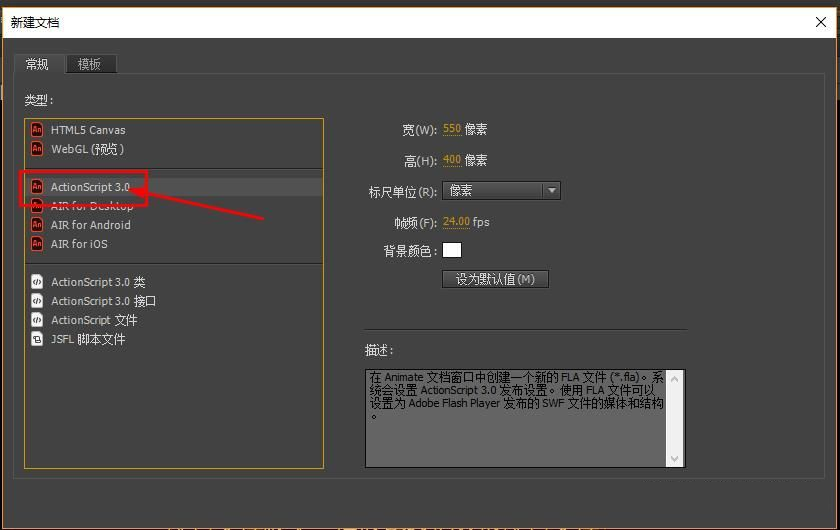Open the 背景颜色 white swatch

(x=452, y=250)
